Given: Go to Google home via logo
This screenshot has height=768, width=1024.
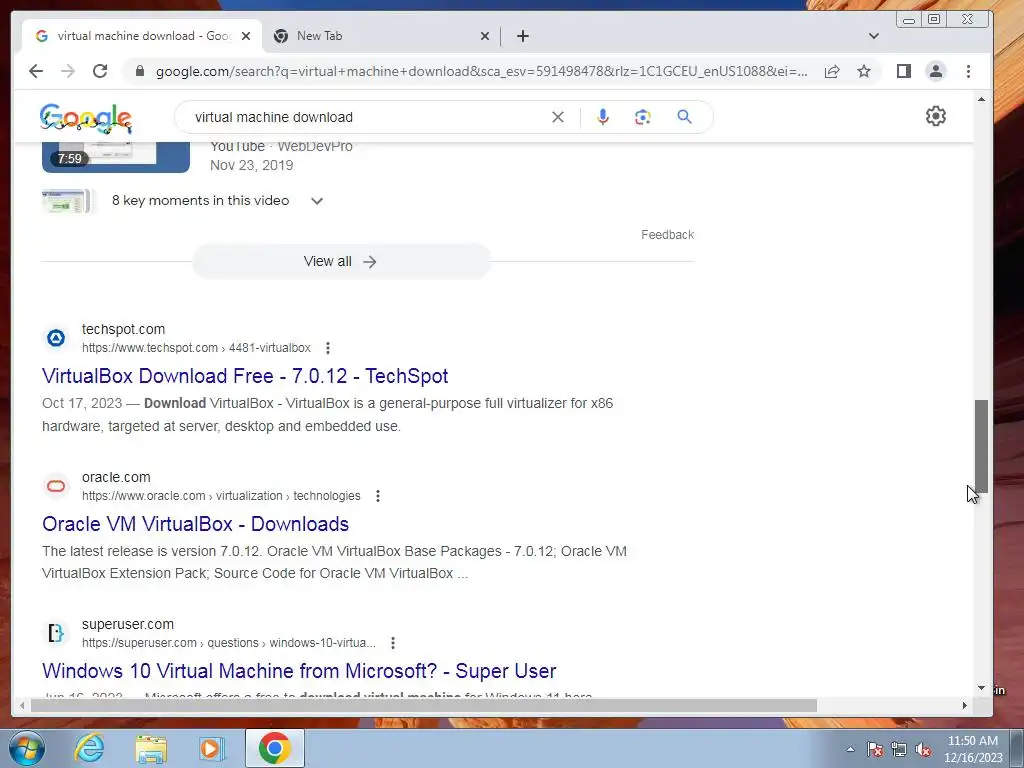Looking at the screenshot, I should [x=86, y=118].
